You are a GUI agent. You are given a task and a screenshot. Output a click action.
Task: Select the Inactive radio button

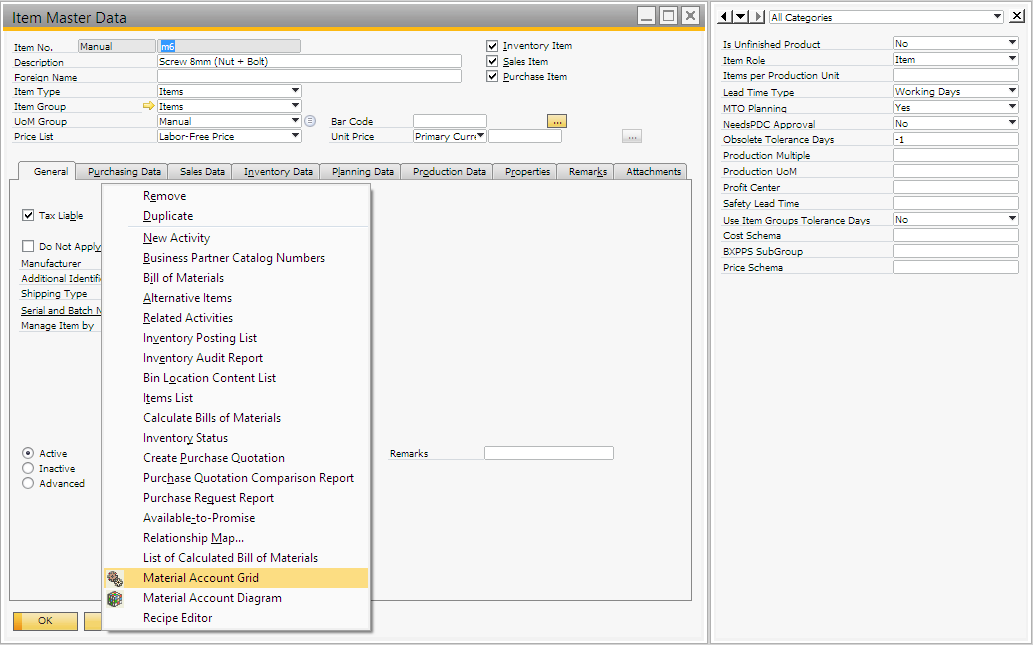(x=28, y=468)
